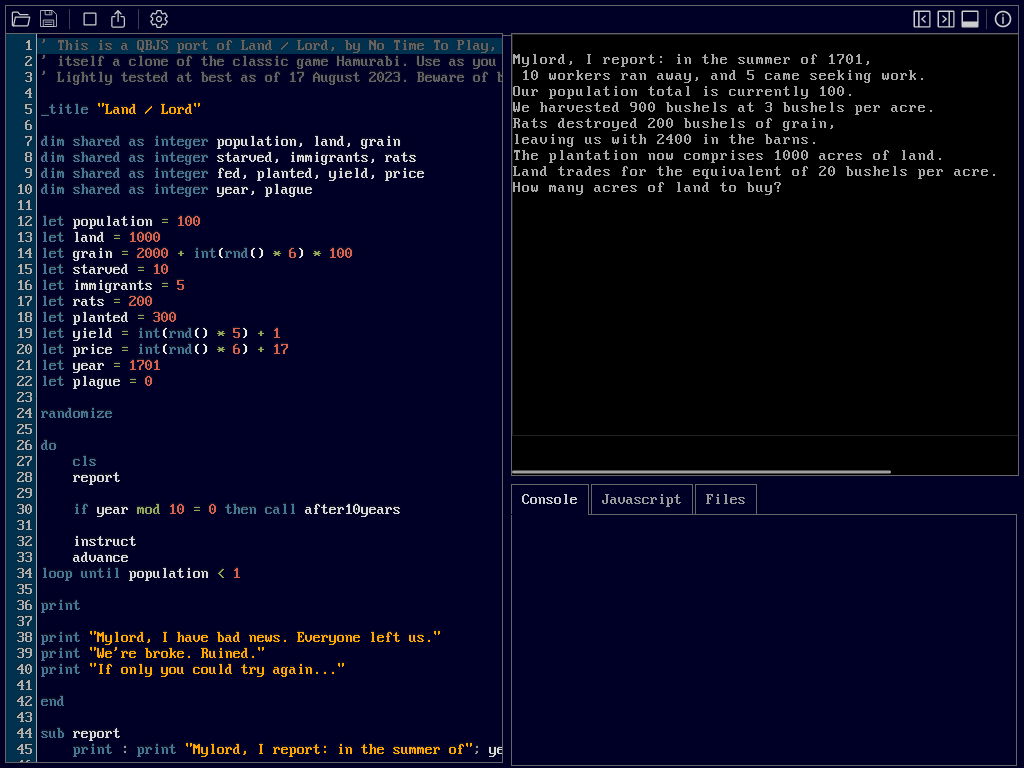Click the "year, plague" dim shared line

(x=176, y=189)
